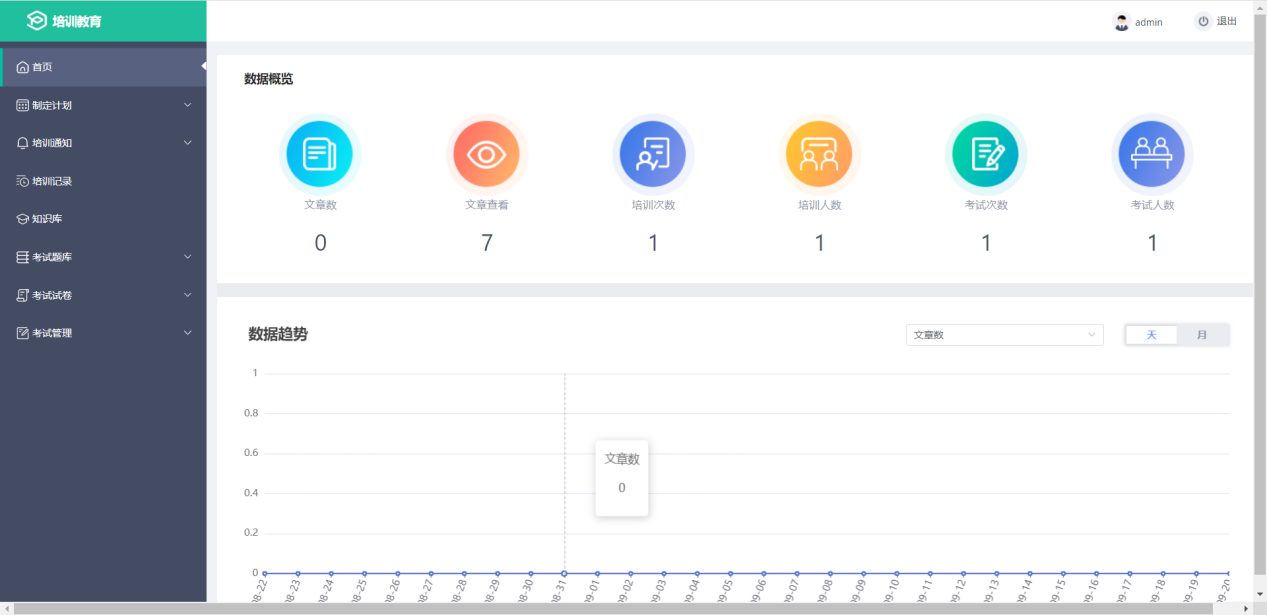Click the 退出 logout button
Image resolution: width=1267 pixels, height=615 pixels.
pyautogui.click(x=1216, y=22)
